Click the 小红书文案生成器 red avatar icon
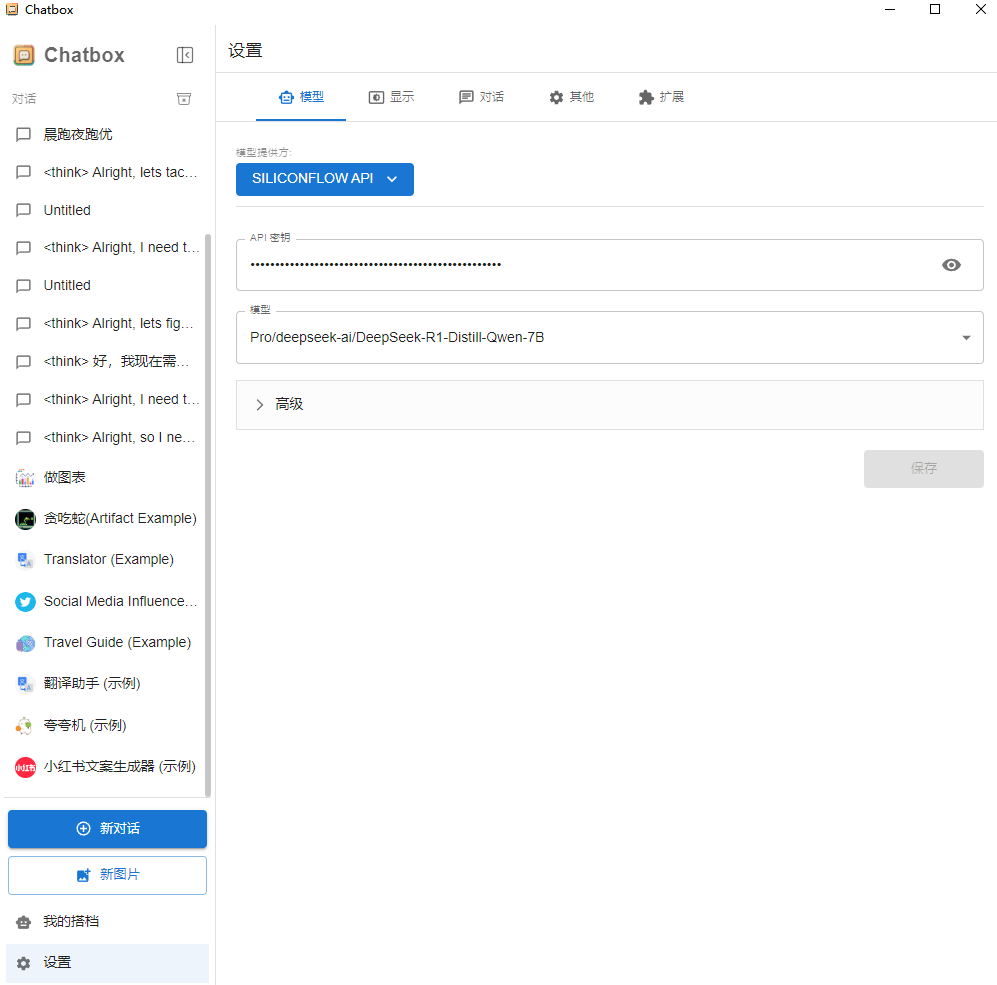 (x=25, y=767)
